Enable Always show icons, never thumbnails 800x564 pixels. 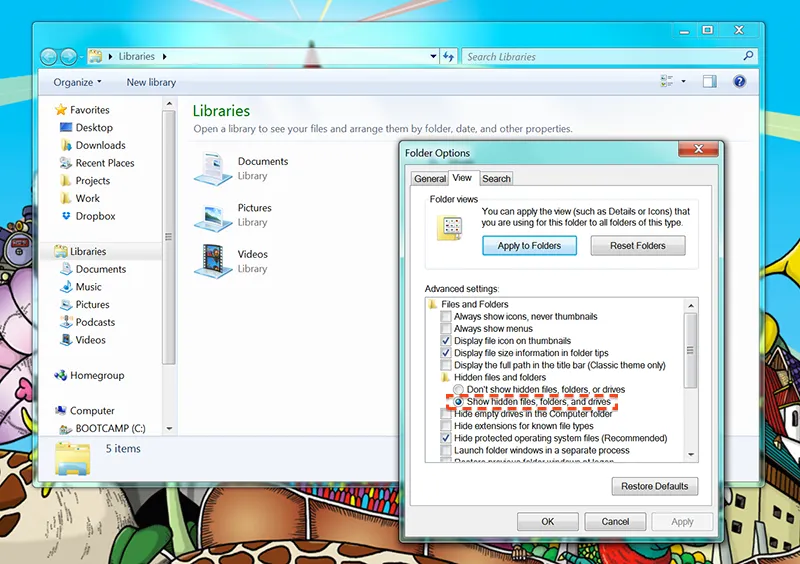pyautogui.click(x=446, y=316)
